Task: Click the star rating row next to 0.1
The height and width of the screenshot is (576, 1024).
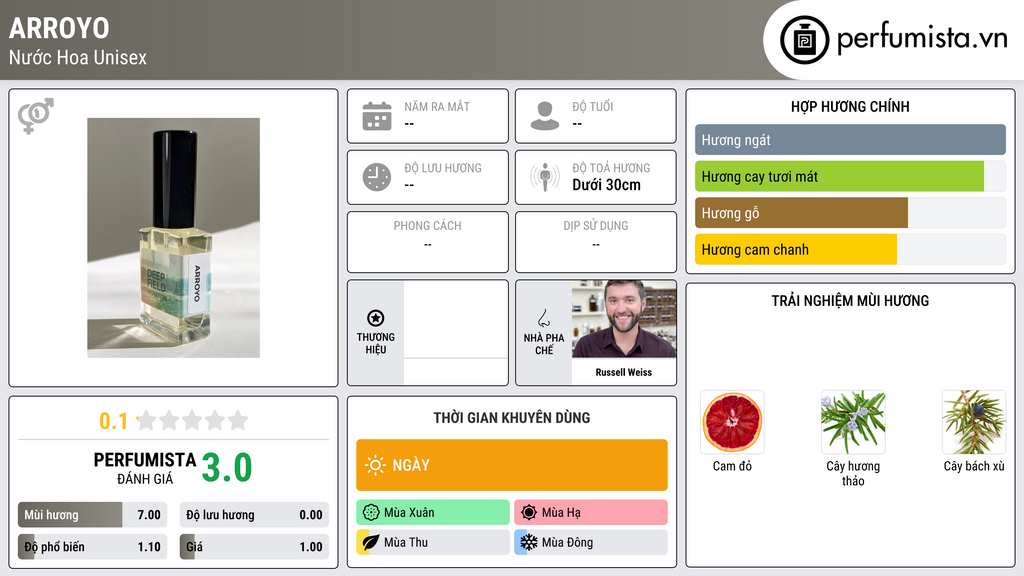Action: click(x=193, y=420)
